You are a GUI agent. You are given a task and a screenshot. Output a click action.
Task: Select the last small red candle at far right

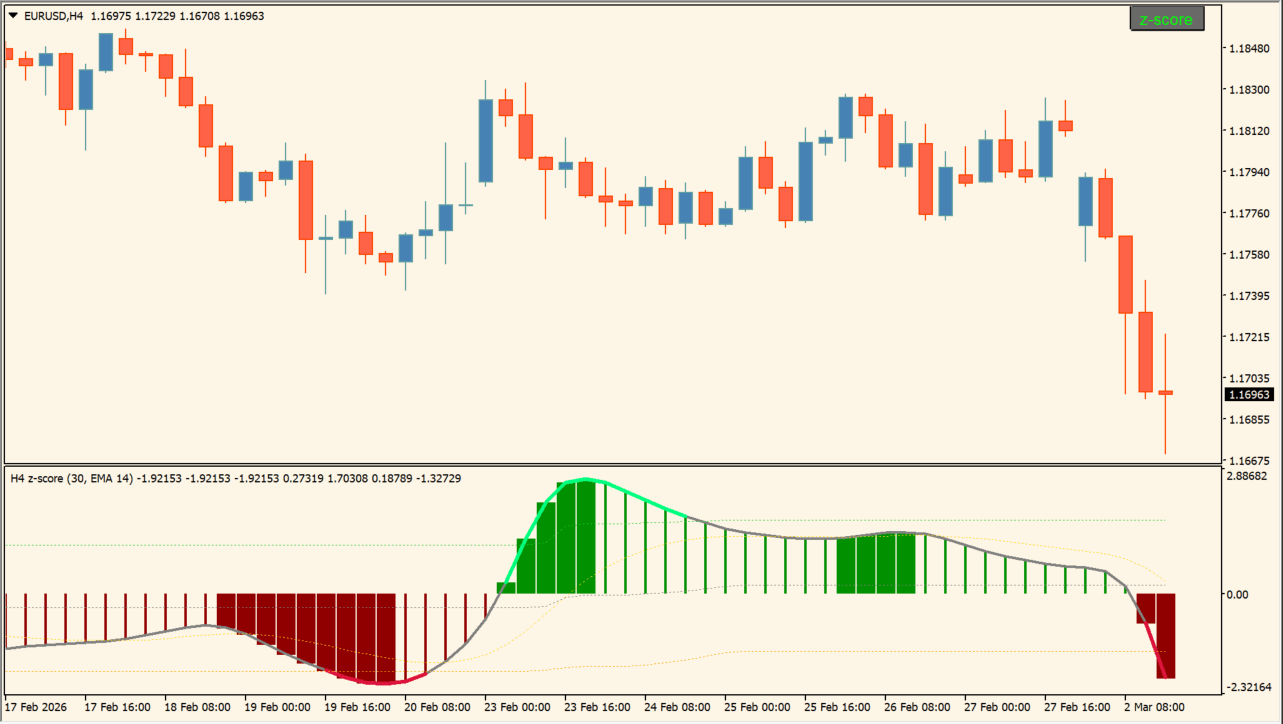pyautogui.click(x=1166, y=393)
